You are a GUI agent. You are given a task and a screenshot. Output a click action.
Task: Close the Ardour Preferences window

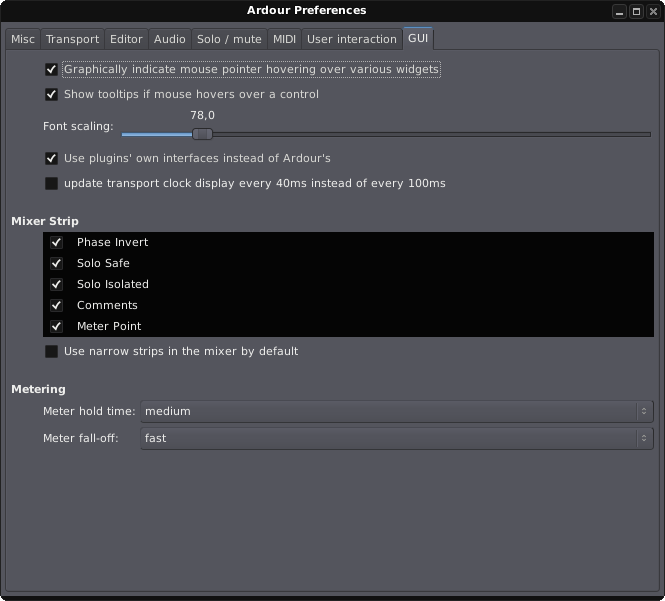[653, 11]
